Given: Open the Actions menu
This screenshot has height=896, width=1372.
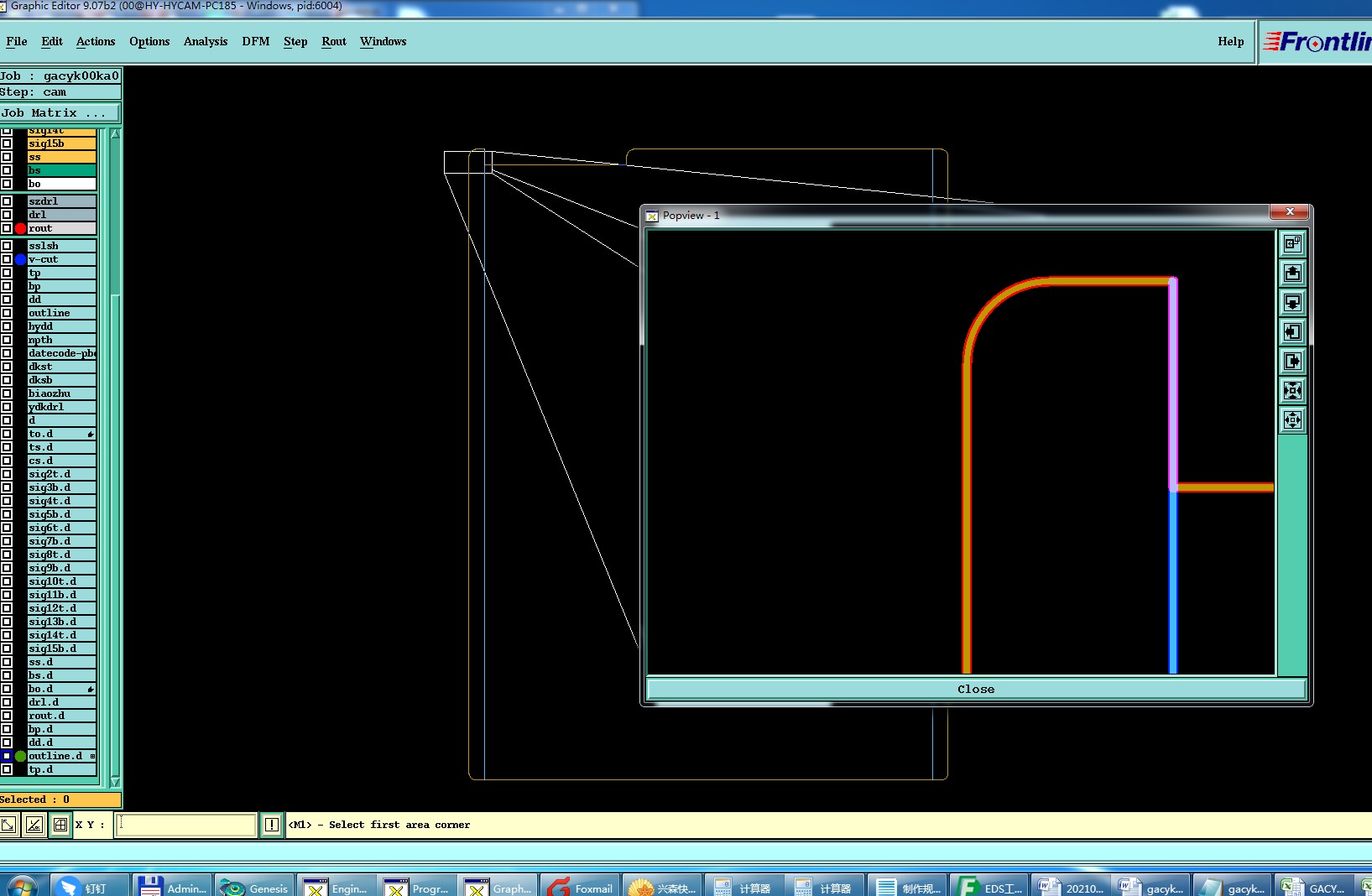Looking at the screenshot, I should click(96, 41).
